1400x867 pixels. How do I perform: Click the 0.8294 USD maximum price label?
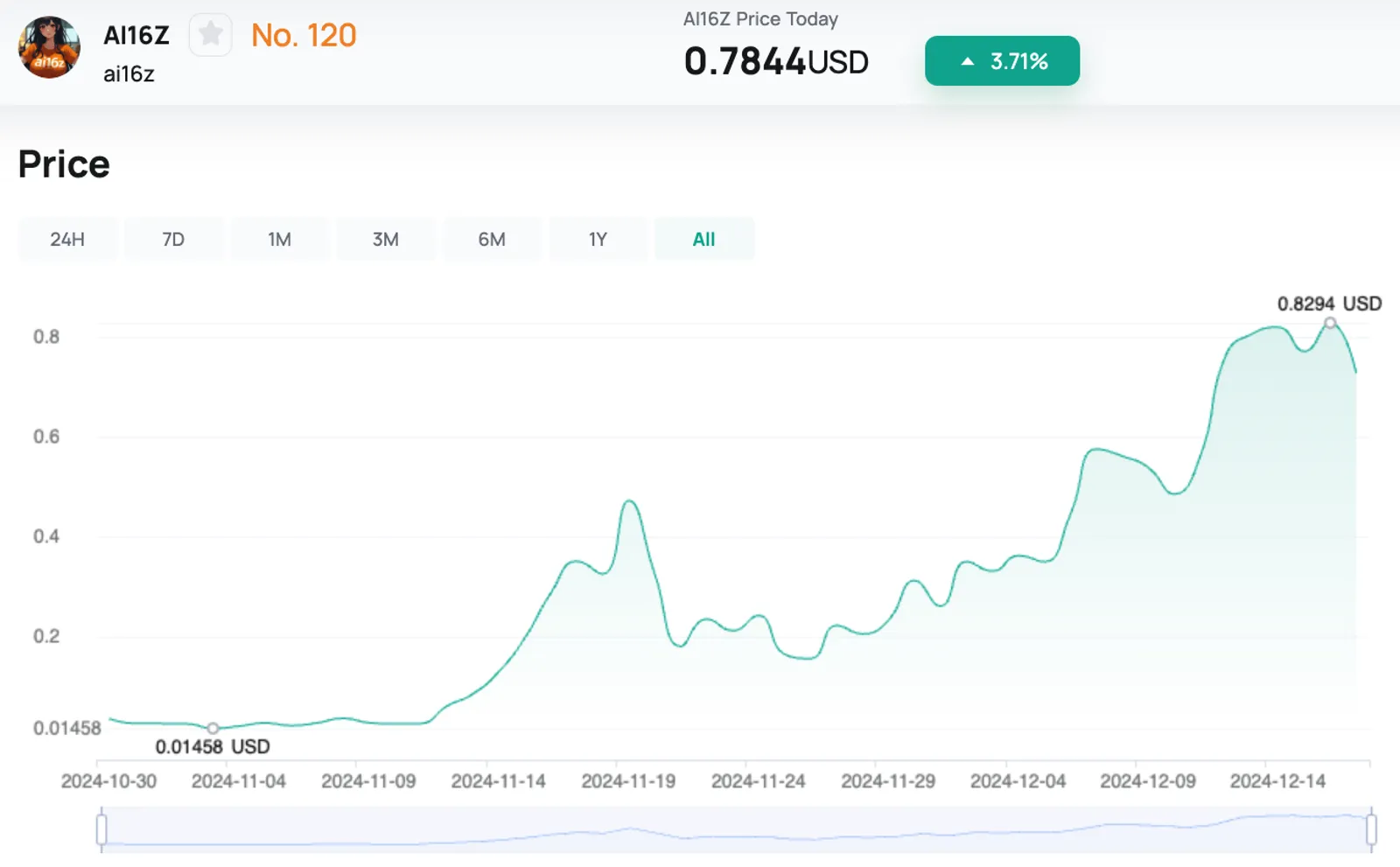click(1329, 304)
